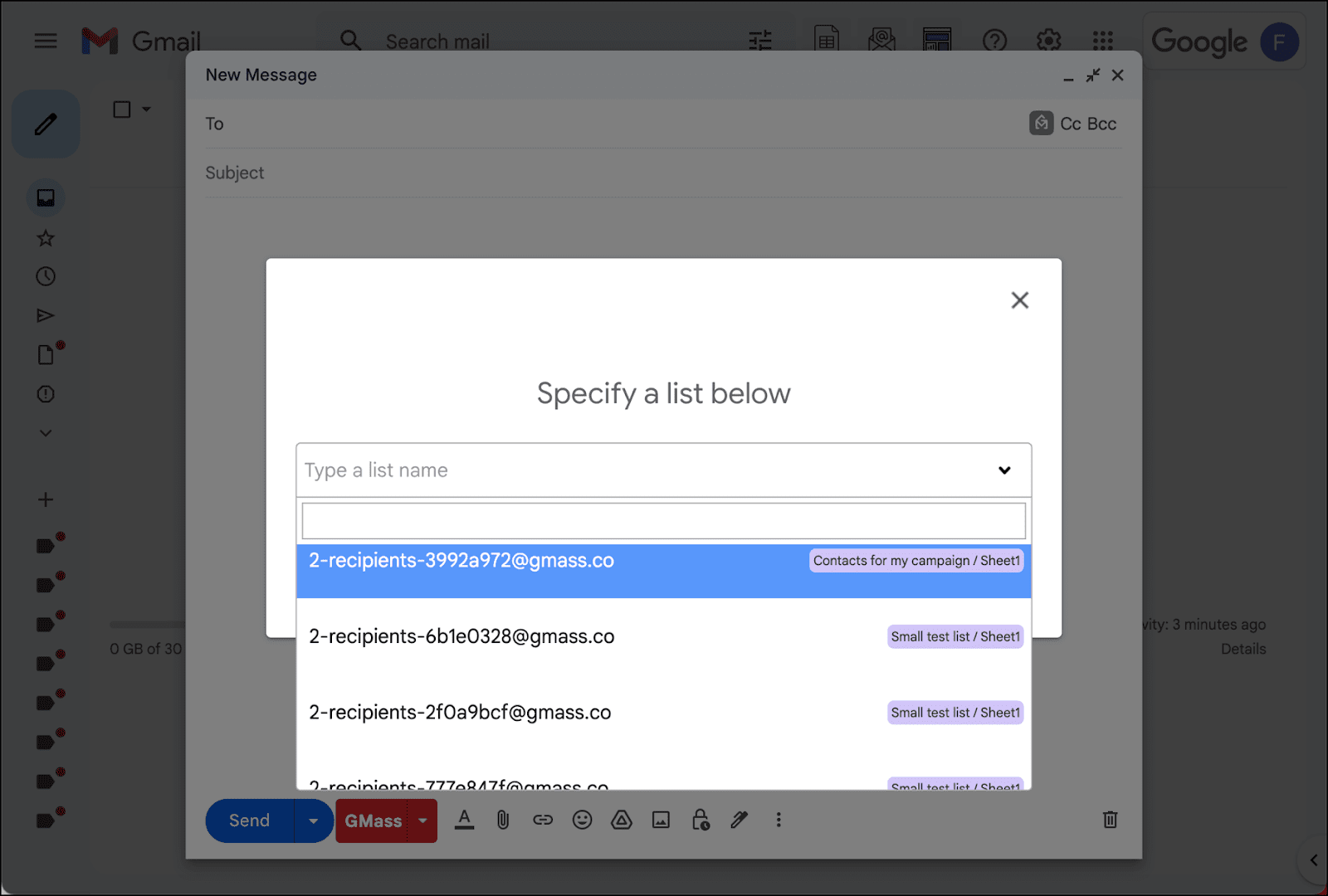Toggle confidential mode lock icon
This screenshot has height=896, width=1328.
(x=701, y=820)
